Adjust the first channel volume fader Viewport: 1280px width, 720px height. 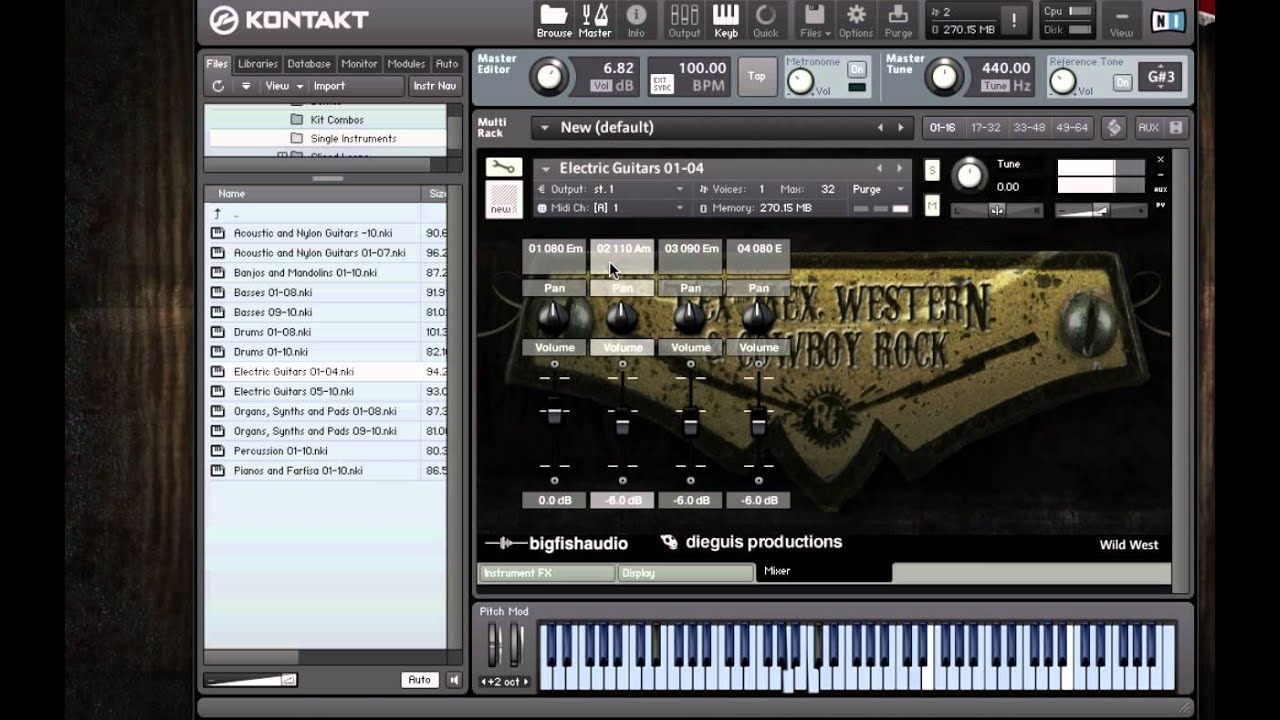(554, 415)
